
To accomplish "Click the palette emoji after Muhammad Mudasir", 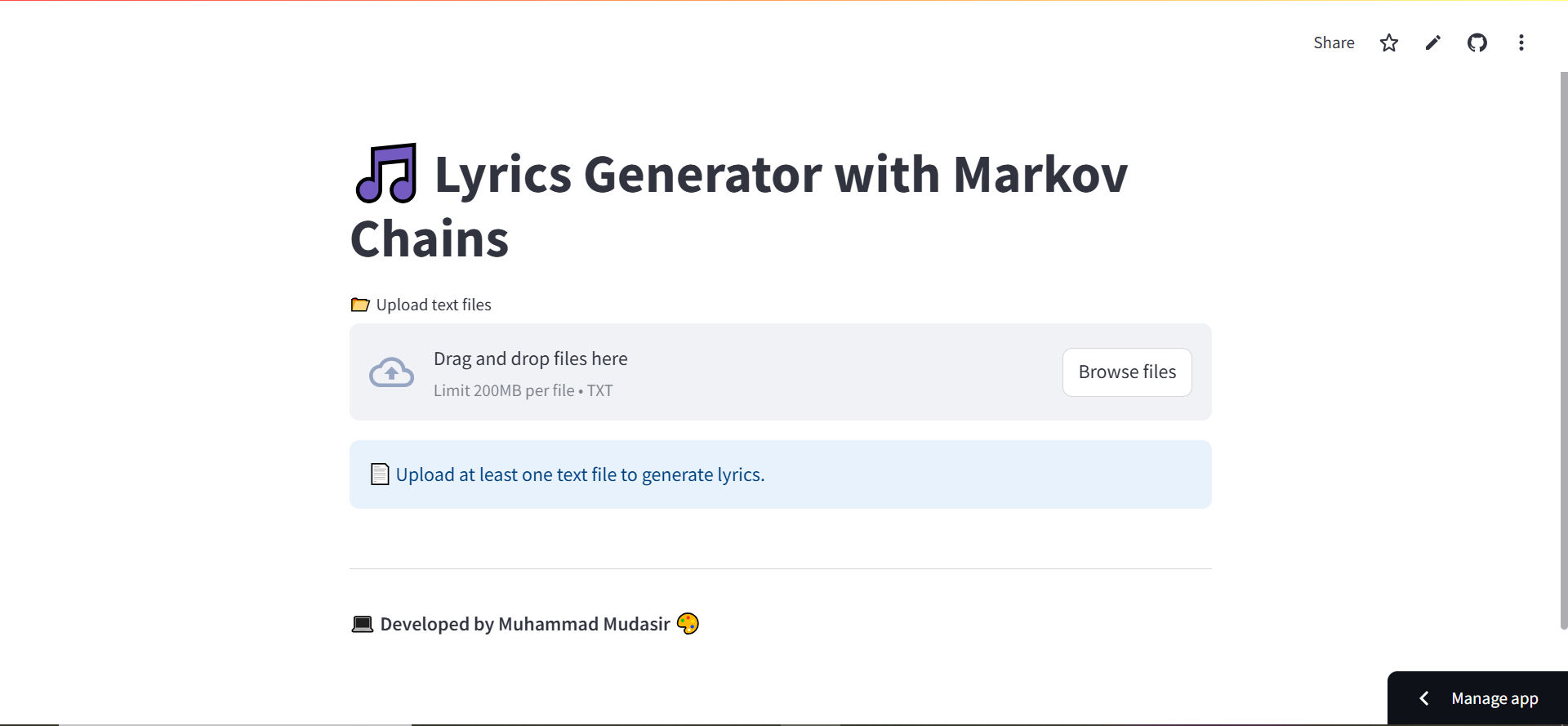I will coord(688,623).
